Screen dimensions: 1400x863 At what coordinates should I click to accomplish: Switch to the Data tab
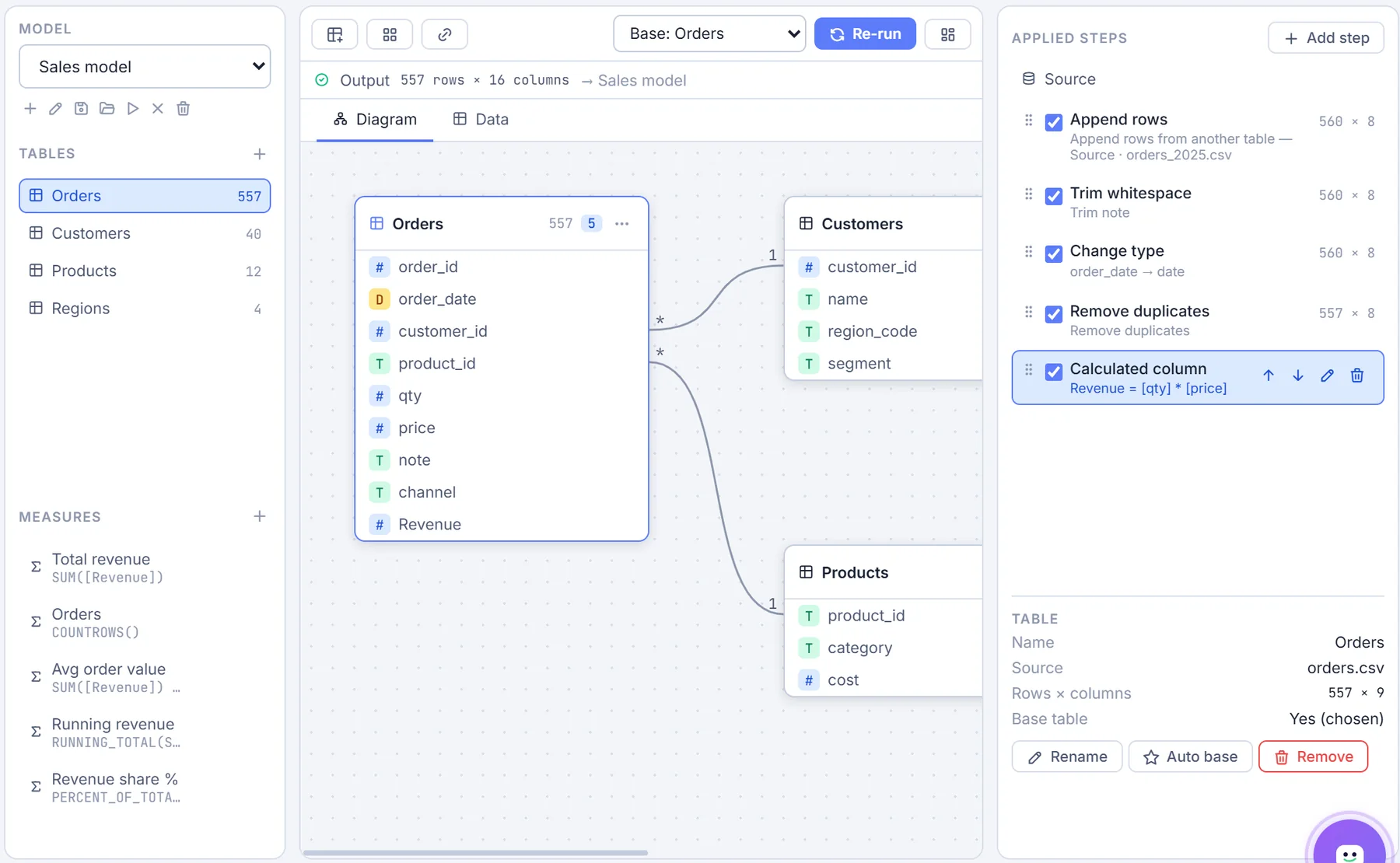[x=481, y=120]
